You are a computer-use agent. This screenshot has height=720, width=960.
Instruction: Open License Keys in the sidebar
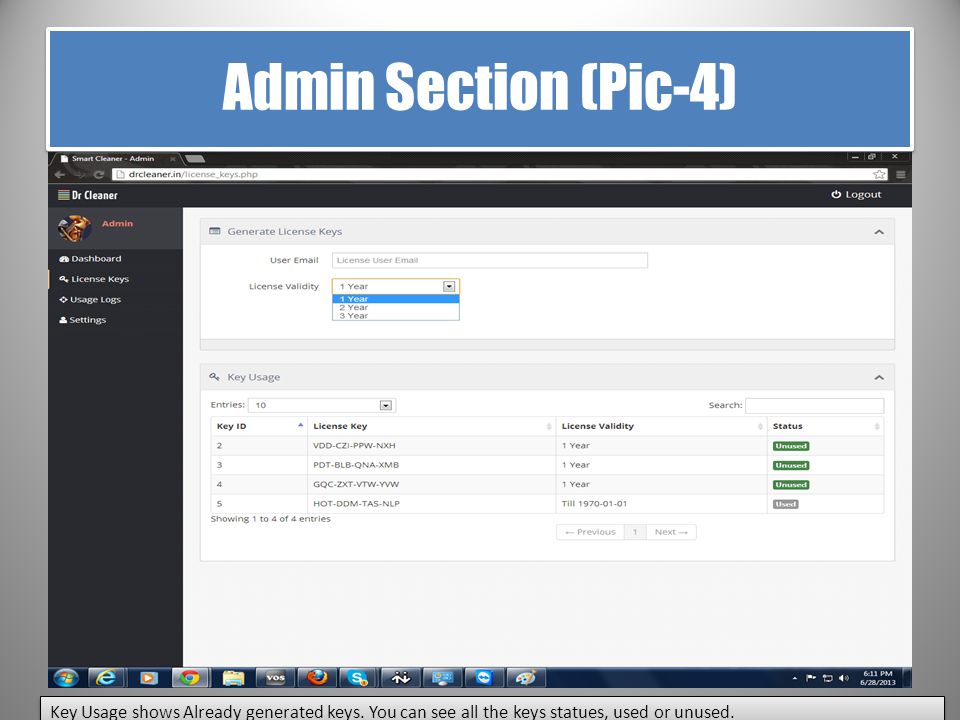tap(94, 279)
